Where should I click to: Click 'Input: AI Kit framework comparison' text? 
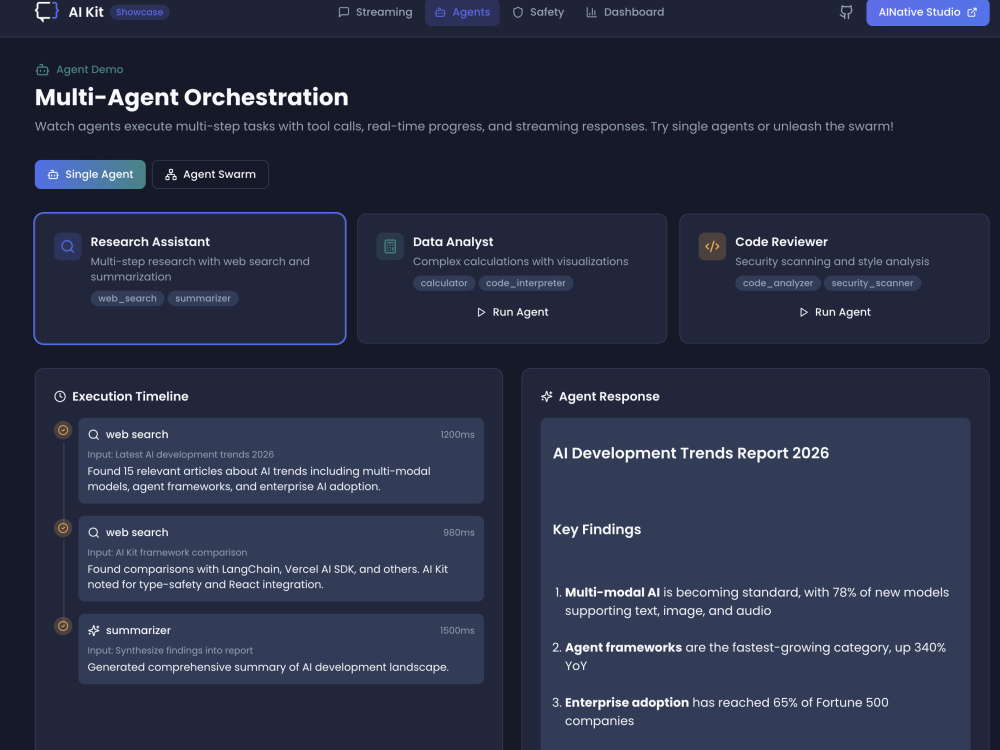tap(167, 553)
